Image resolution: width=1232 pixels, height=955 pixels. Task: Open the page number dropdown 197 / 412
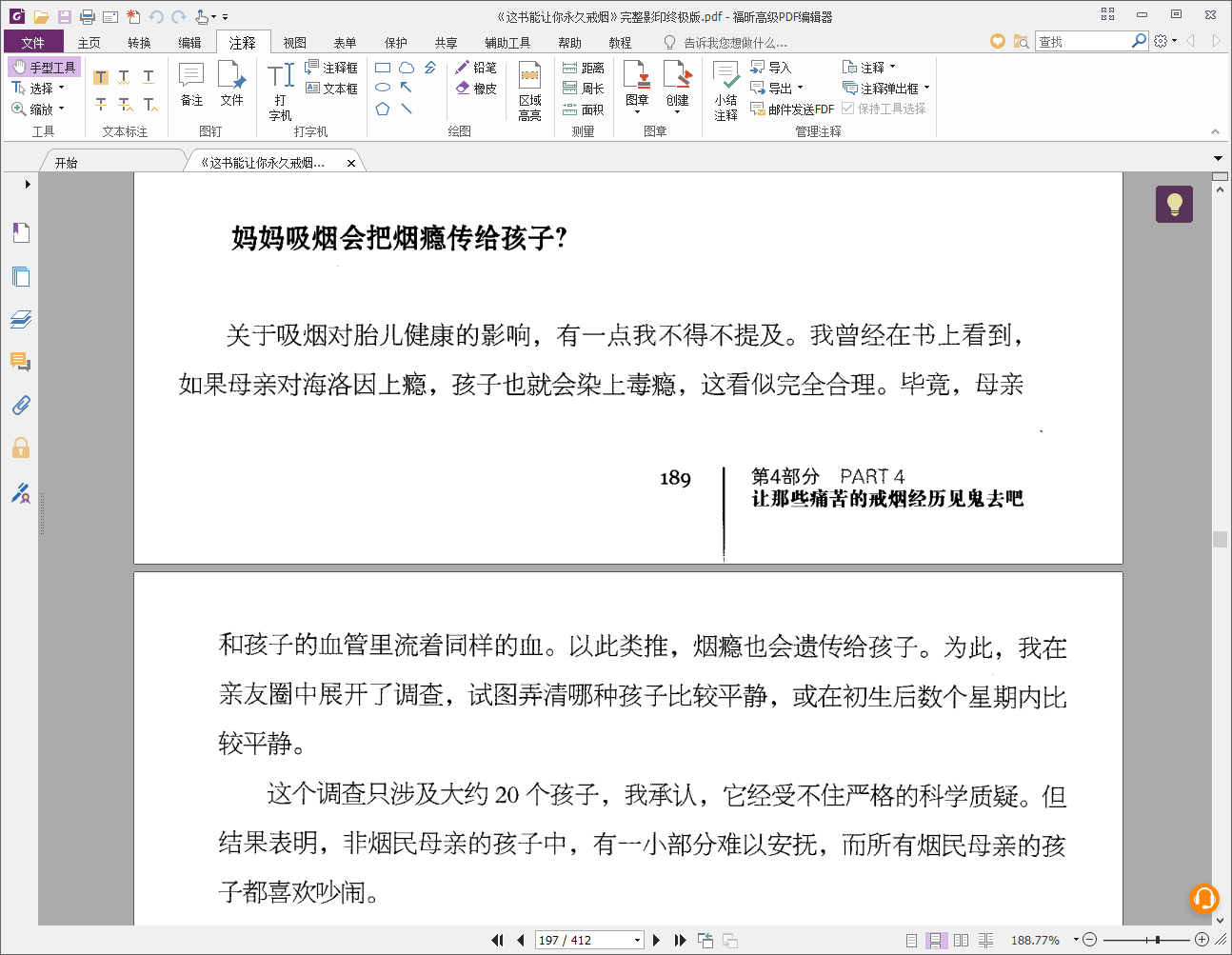[x=637, y=940]
